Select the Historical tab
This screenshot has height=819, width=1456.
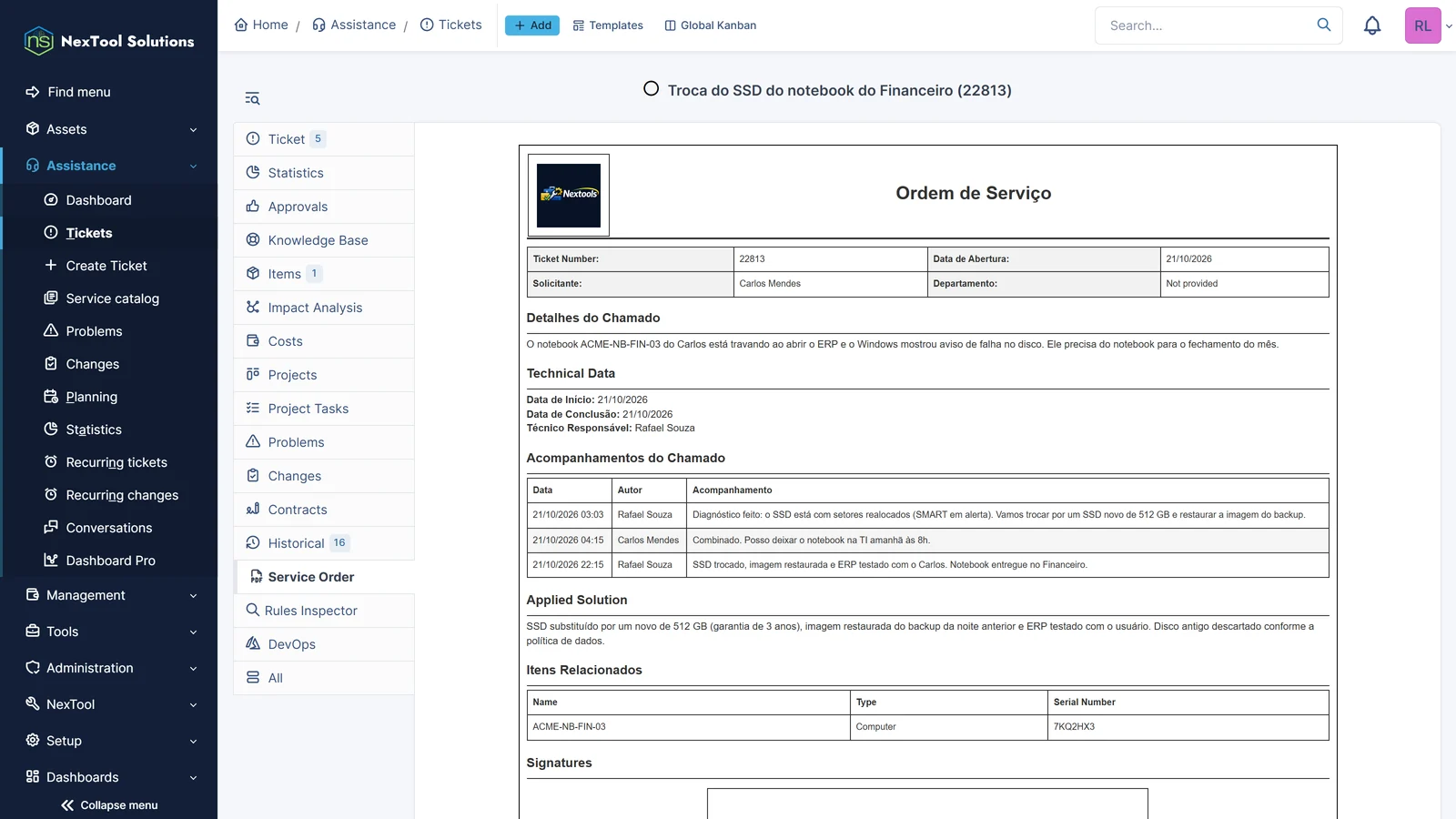324,543
